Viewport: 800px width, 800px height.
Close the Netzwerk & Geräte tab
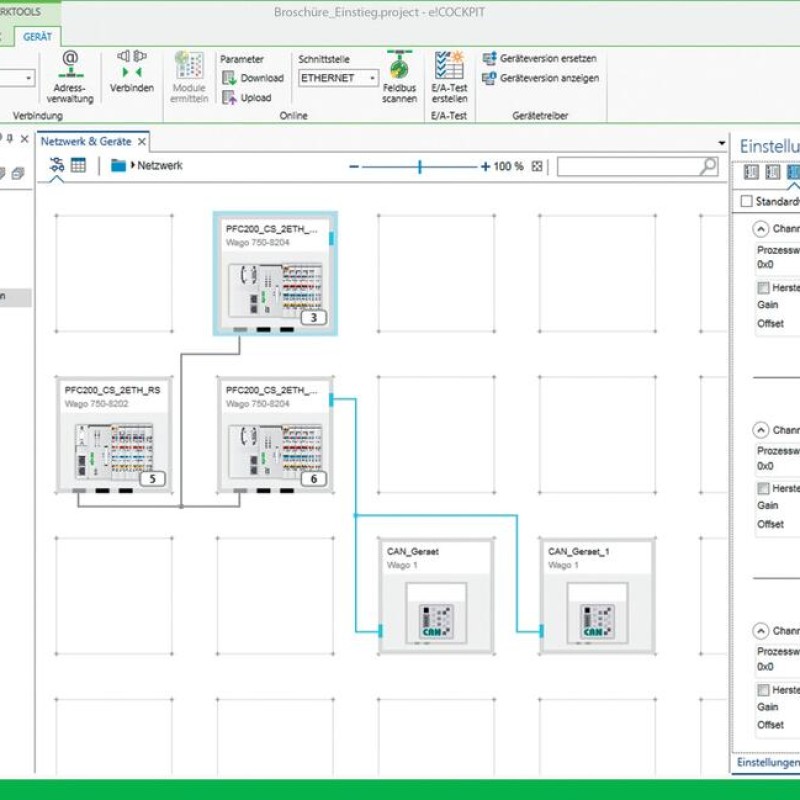[142, 141]
